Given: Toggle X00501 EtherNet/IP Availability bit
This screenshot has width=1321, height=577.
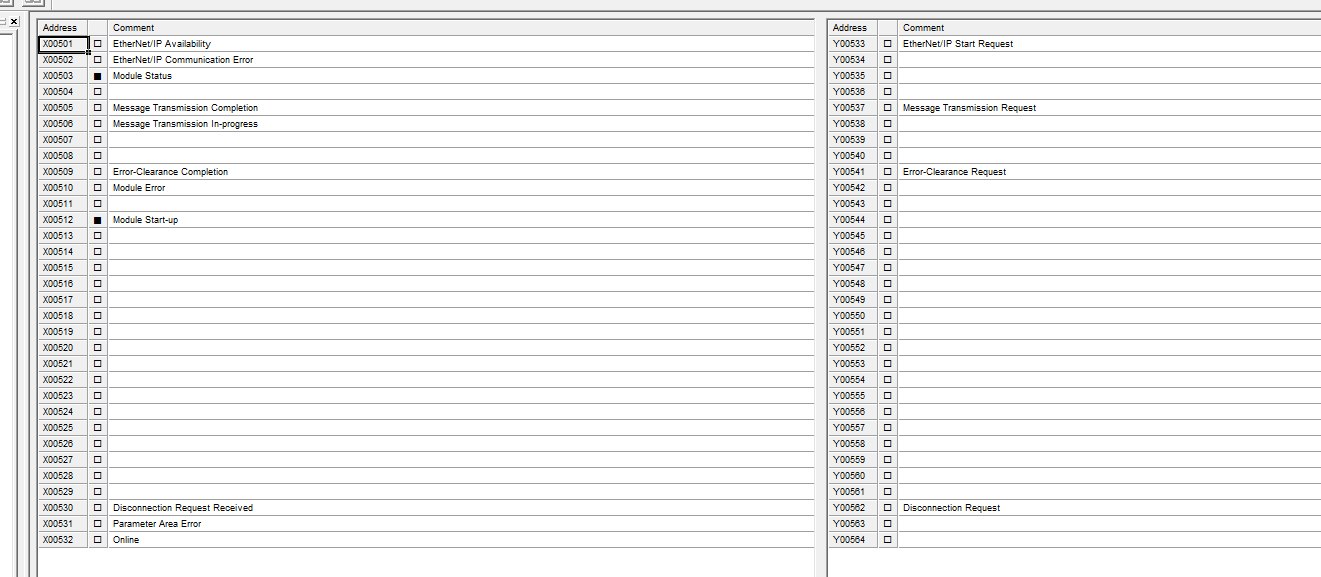Looking at the screenshot, I should tap(98, 44).
